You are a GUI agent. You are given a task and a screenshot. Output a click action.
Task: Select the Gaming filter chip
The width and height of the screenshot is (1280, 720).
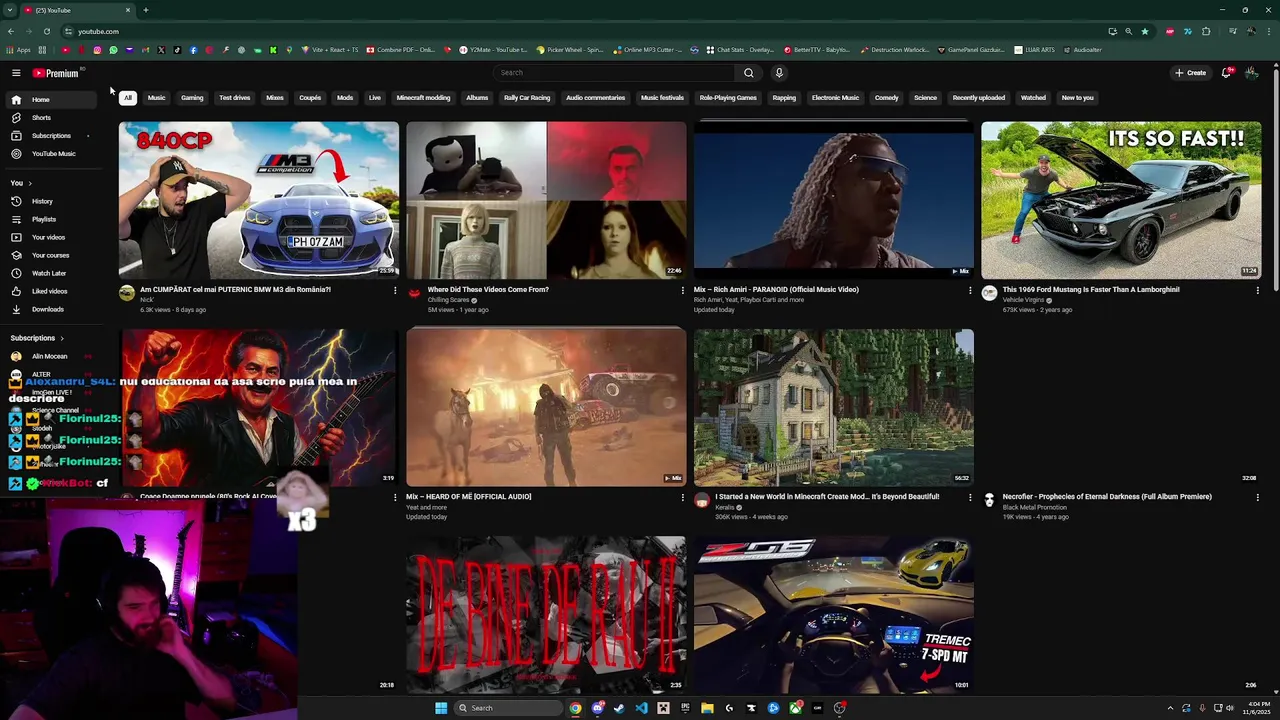(192, 98)
